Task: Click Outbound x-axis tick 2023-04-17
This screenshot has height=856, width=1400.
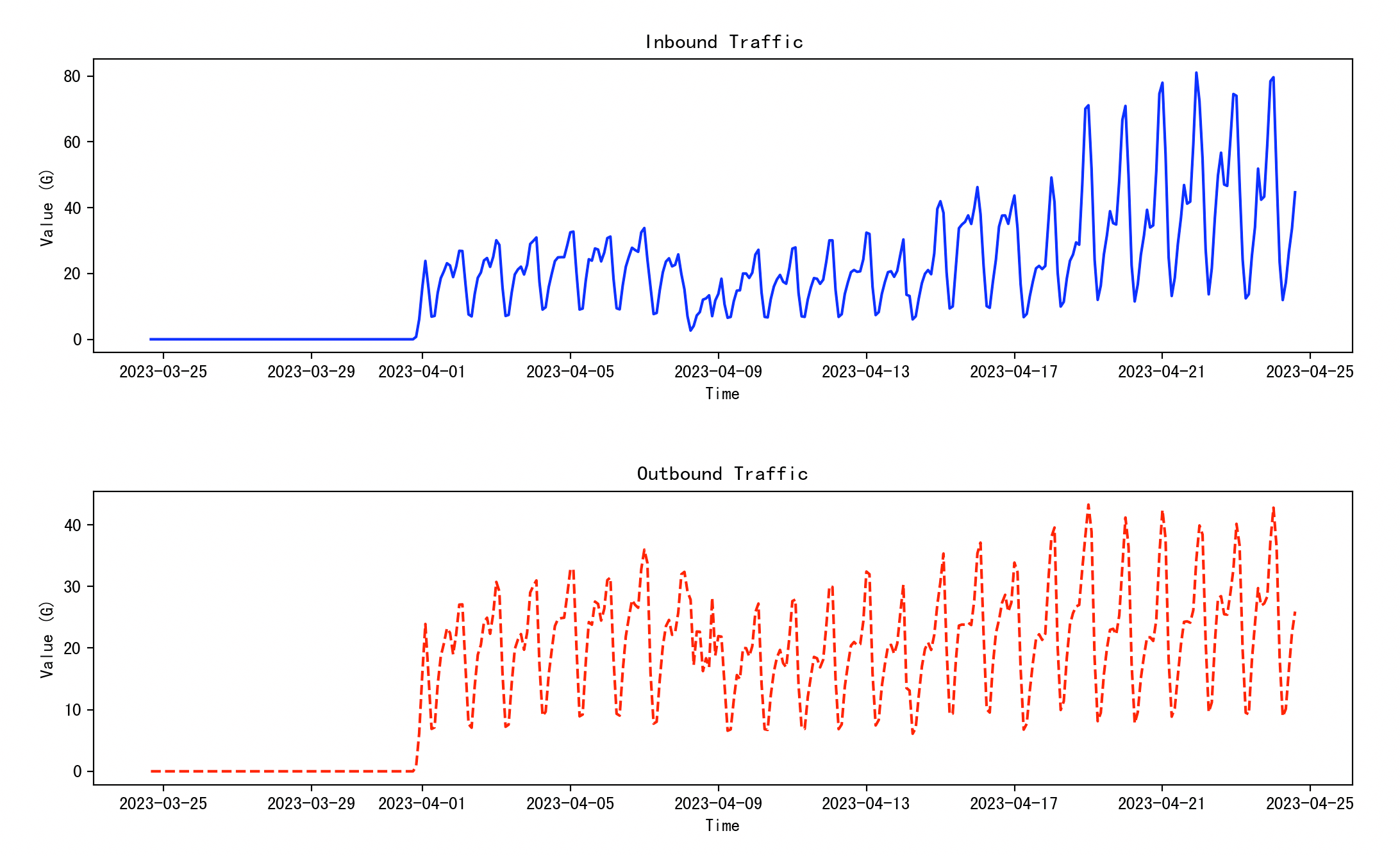Action: [1014, 804]
